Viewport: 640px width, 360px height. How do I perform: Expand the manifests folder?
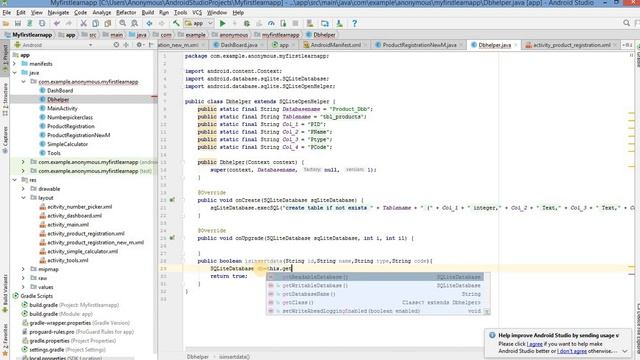coord(15,64)
